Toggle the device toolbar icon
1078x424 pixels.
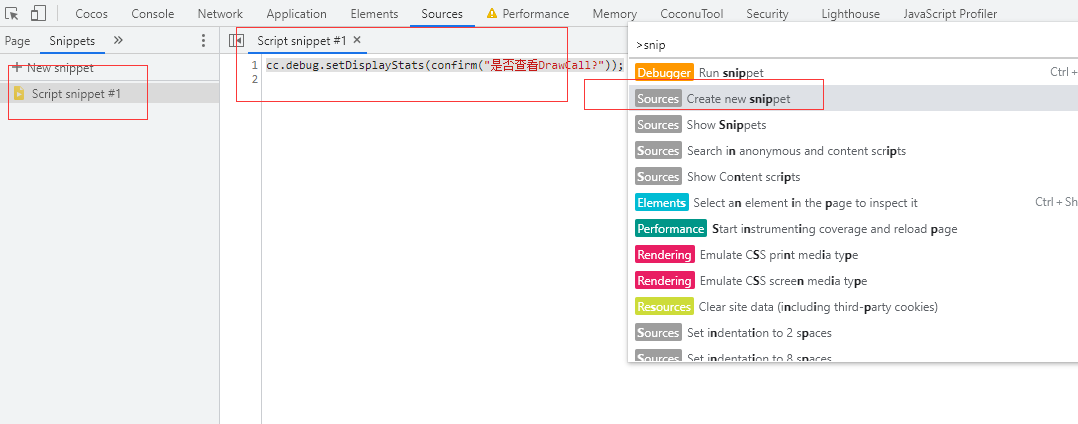pyautogui.click(x=38, y=14)
